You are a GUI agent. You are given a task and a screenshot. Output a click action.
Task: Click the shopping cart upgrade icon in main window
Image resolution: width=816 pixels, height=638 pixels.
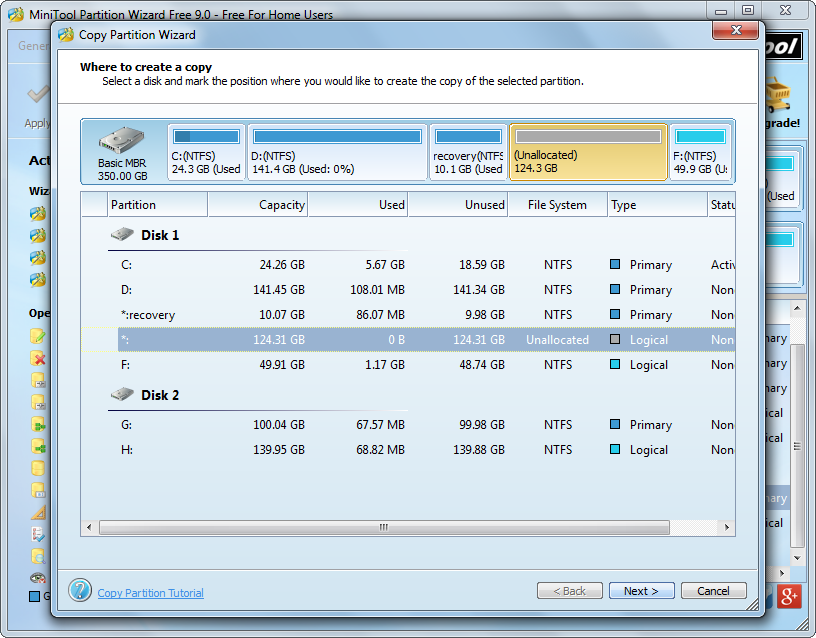point(778,95)
